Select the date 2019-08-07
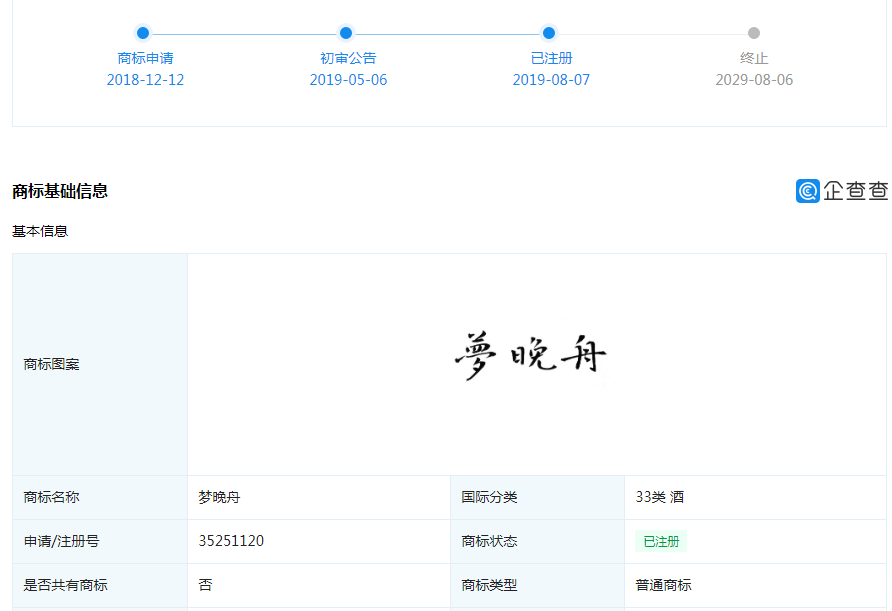 pos(551,80)
